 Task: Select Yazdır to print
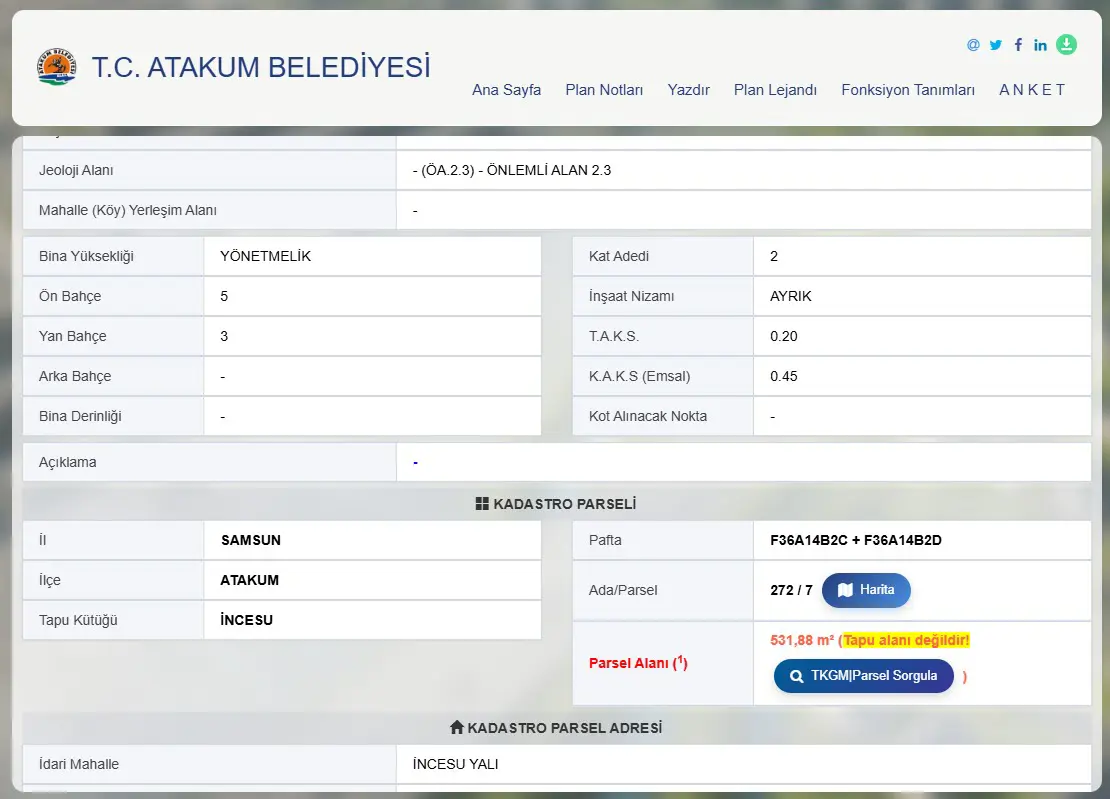688,90
